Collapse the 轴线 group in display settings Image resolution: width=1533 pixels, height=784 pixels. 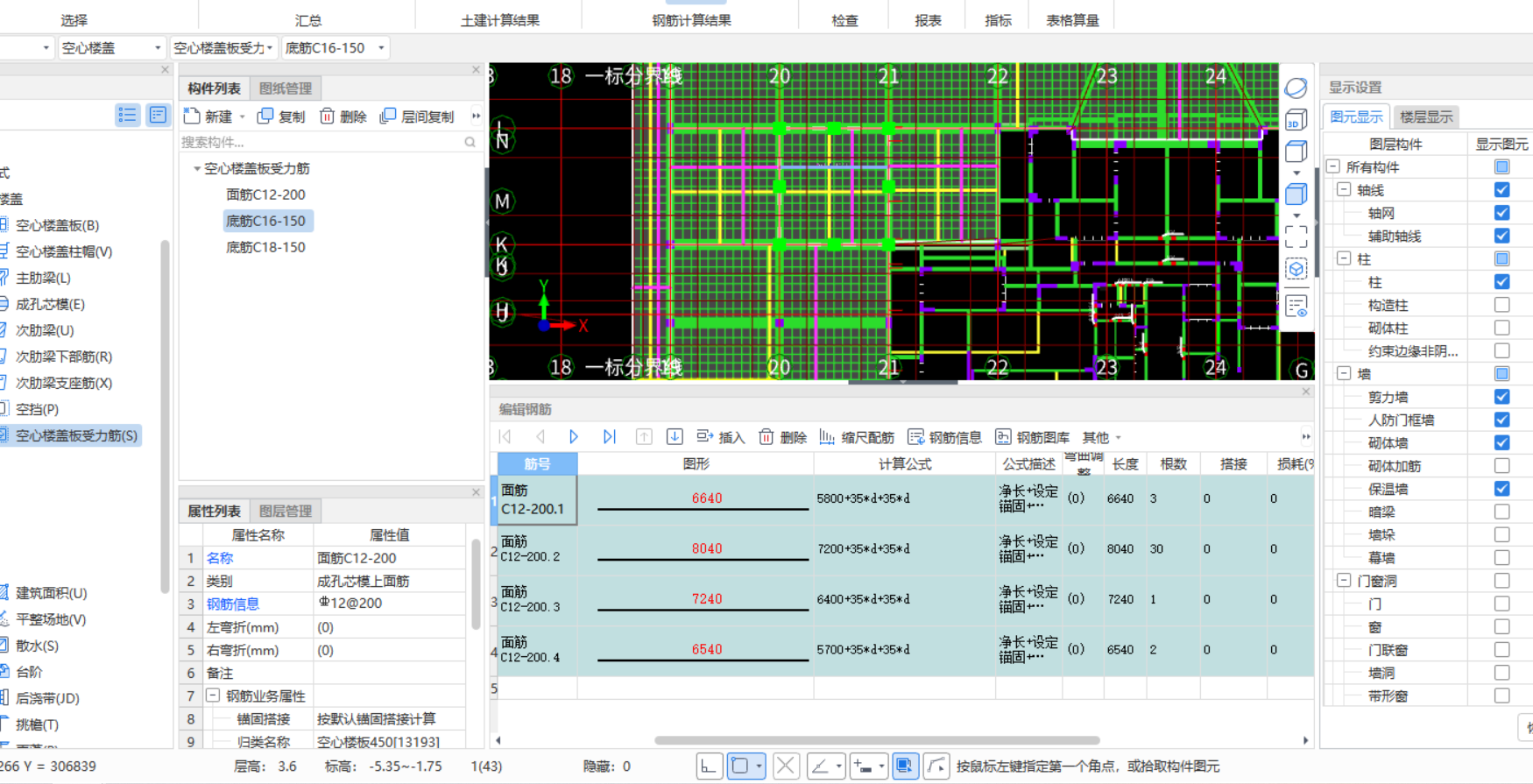(1344, 190)
